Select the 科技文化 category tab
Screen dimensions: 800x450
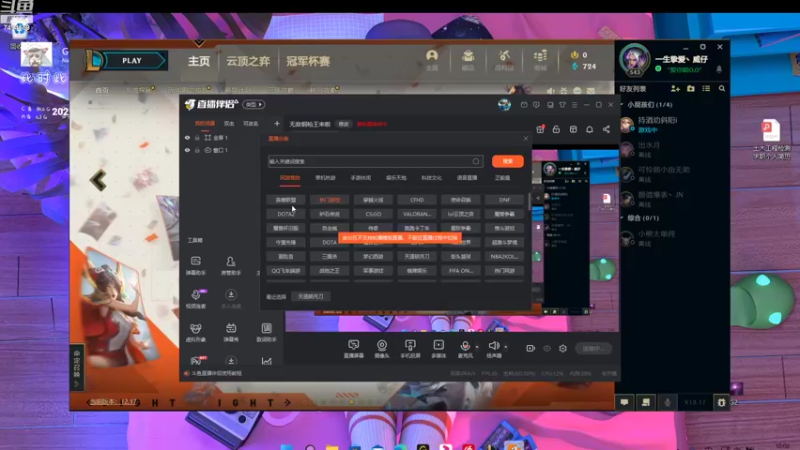432,178
